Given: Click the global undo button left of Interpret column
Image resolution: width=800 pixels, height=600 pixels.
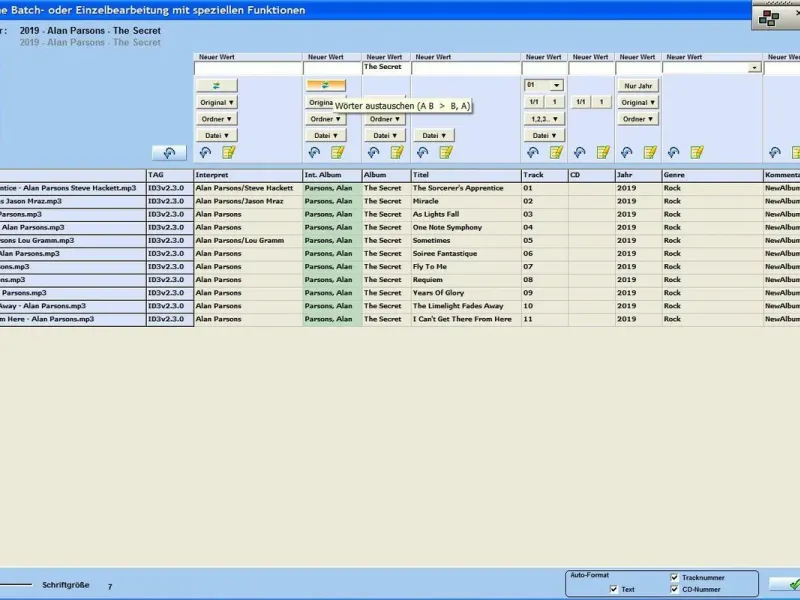Looking at the screenshot, I should point(169,153).
